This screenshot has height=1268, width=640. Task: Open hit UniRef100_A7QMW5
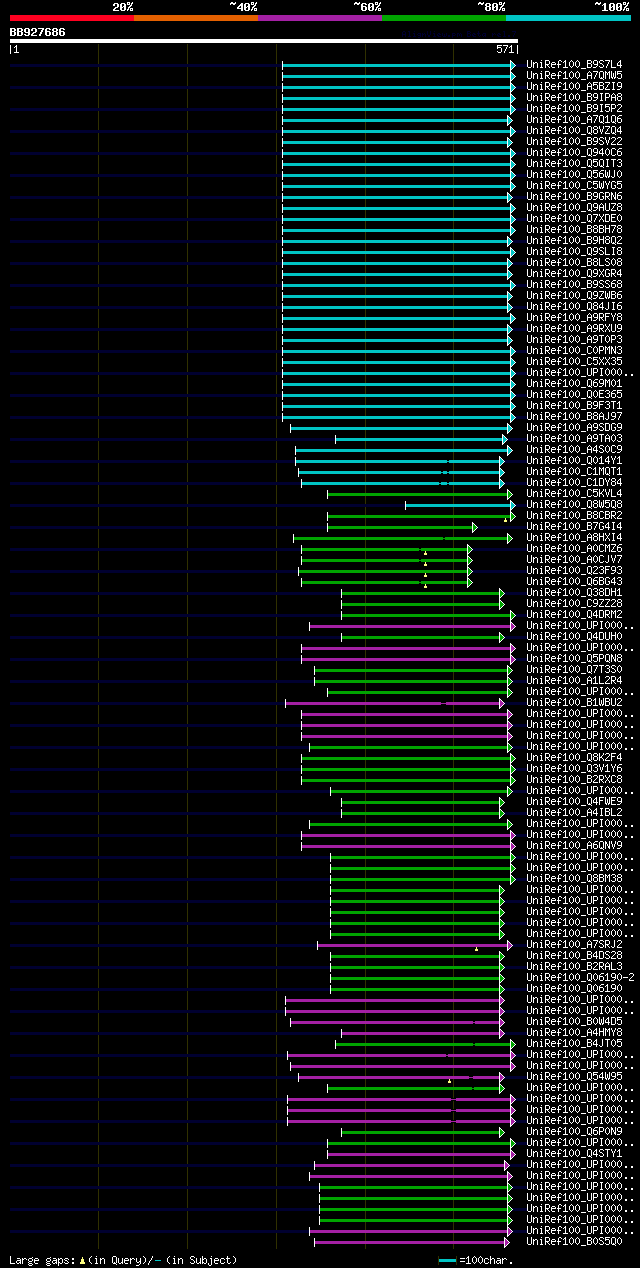tap(574, 75)
